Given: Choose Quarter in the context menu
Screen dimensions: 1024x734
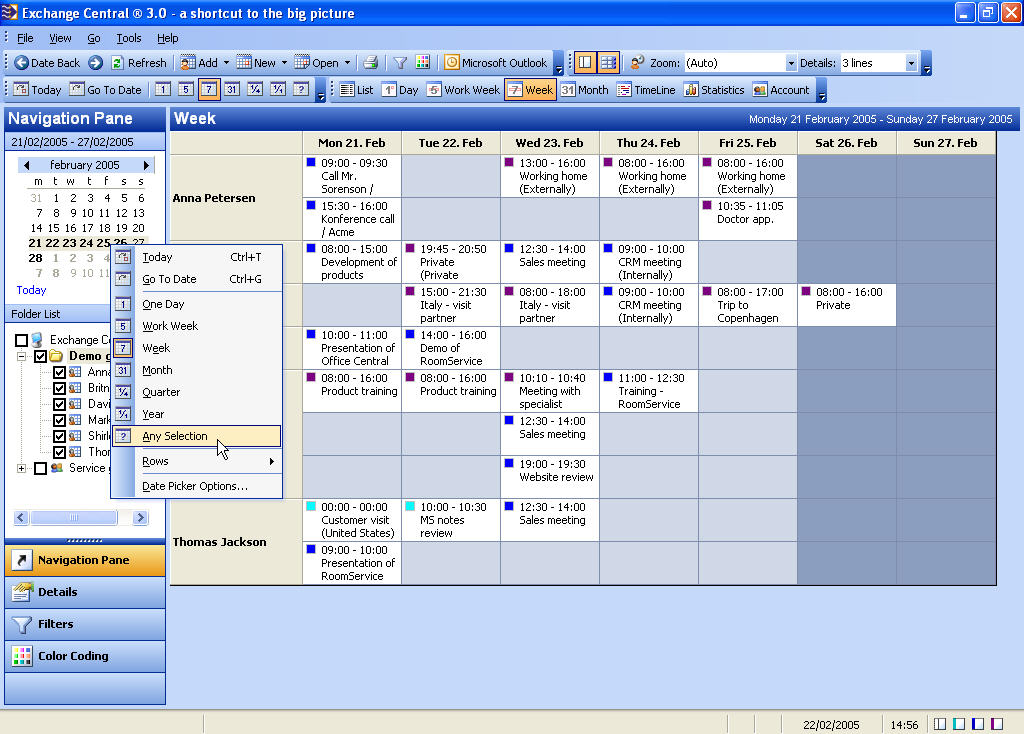Looking at the screenshot, I should tap(197, 392).
